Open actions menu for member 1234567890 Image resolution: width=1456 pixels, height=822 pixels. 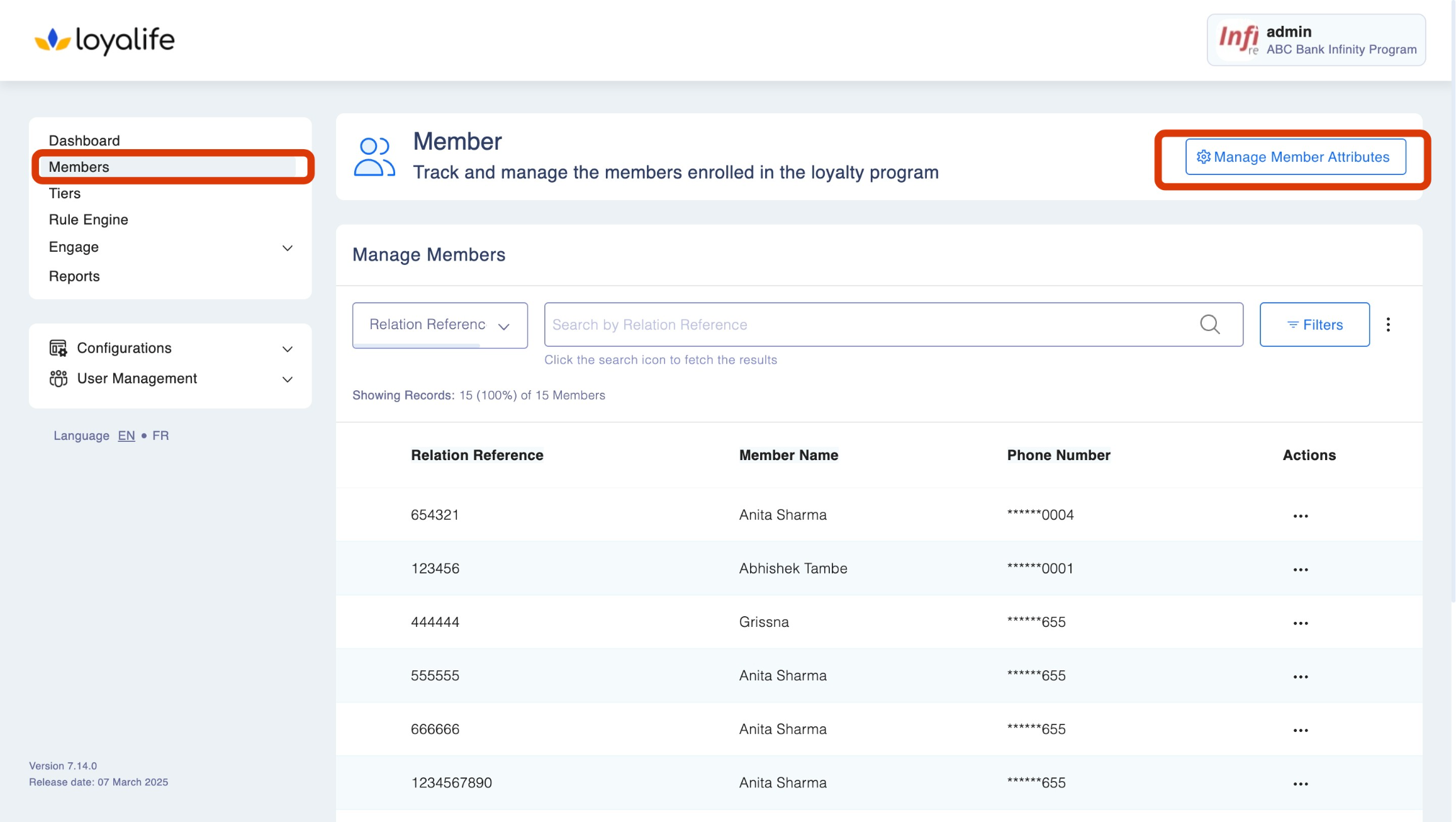coord(1301,783)
